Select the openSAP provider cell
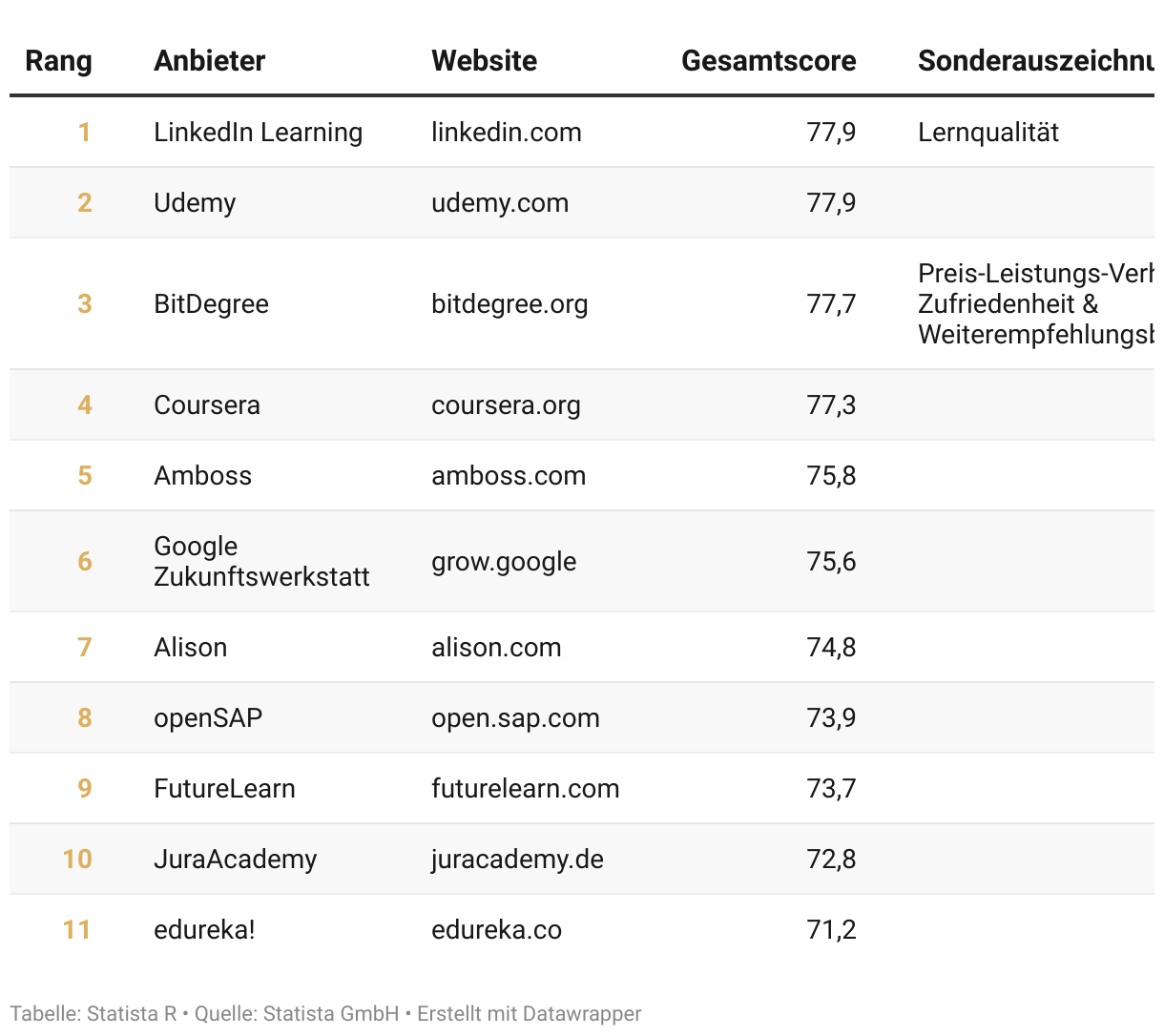1164x1036 pixels. pyautogui.click(x=208, y=718)
